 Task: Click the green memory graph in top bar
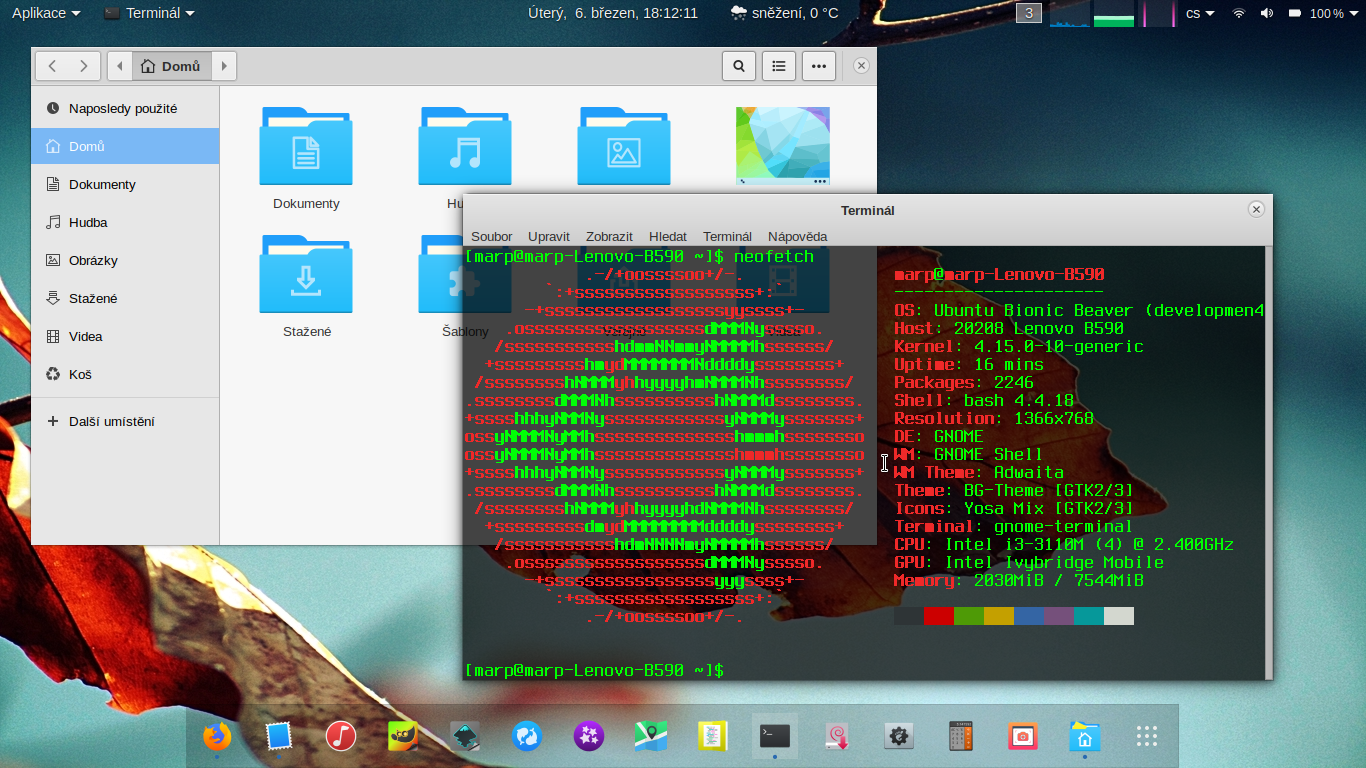(1113, 13)
